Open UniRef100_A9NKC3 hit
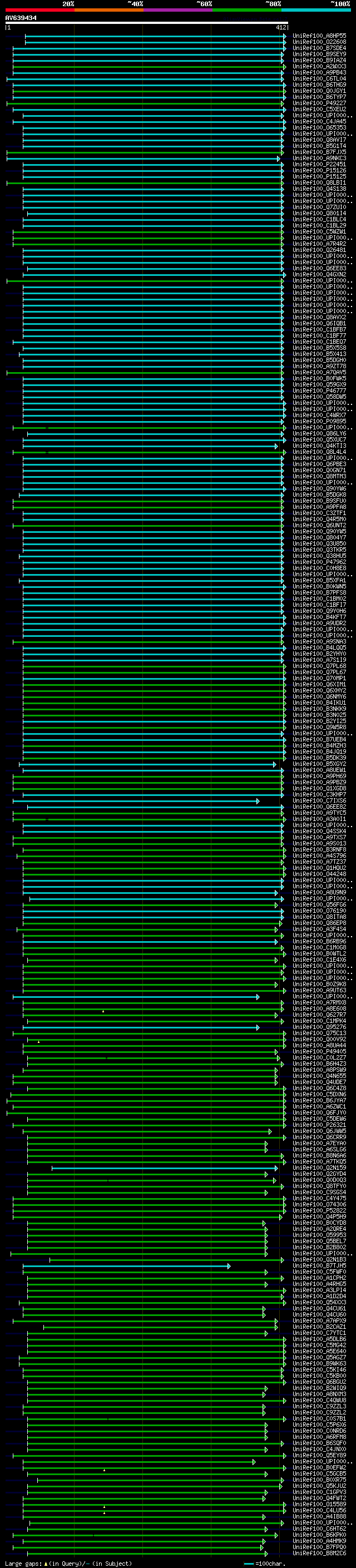Screen dimensions: 356x1568 (319, 159)
